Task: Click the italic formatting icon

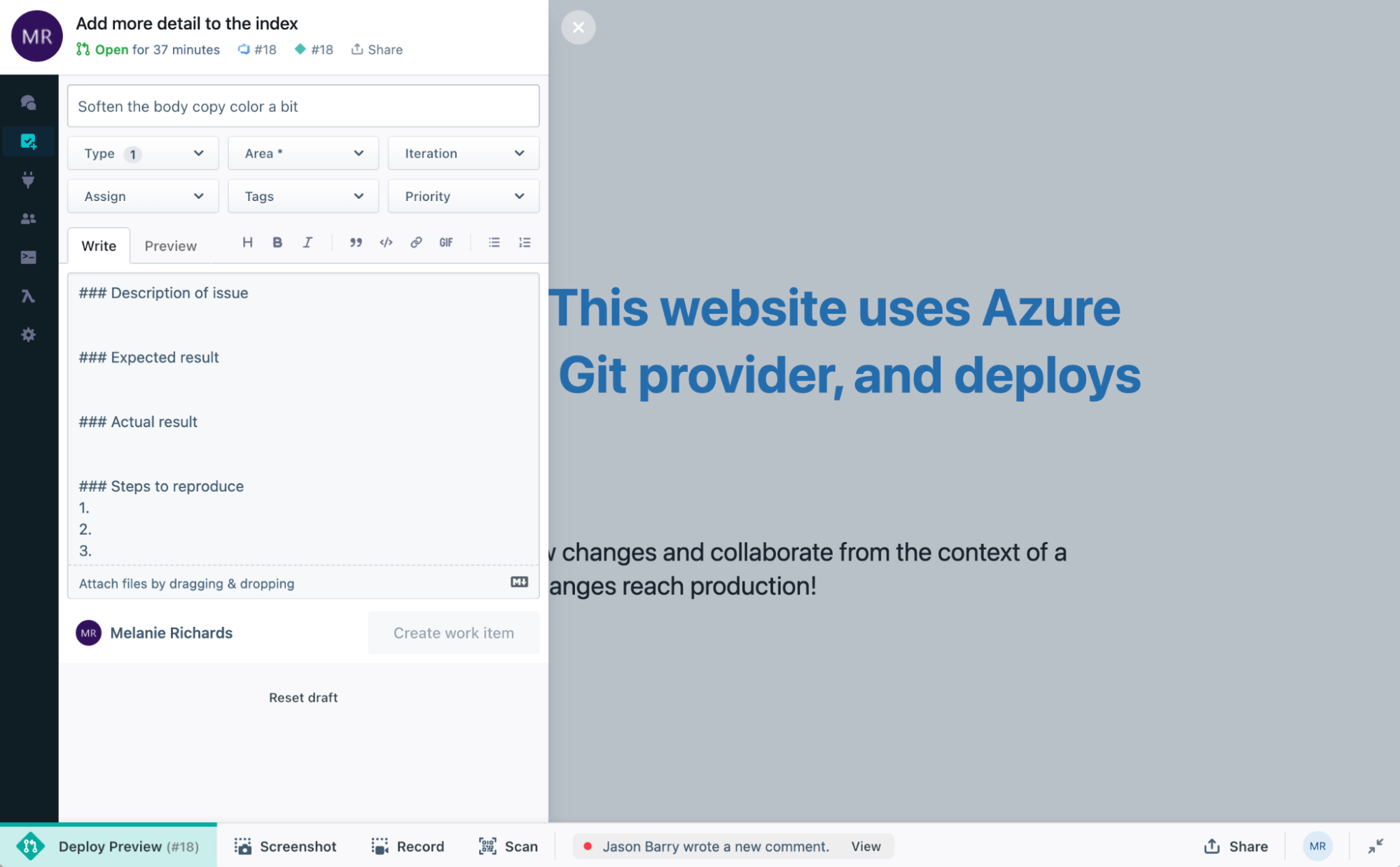Action: 307,242
